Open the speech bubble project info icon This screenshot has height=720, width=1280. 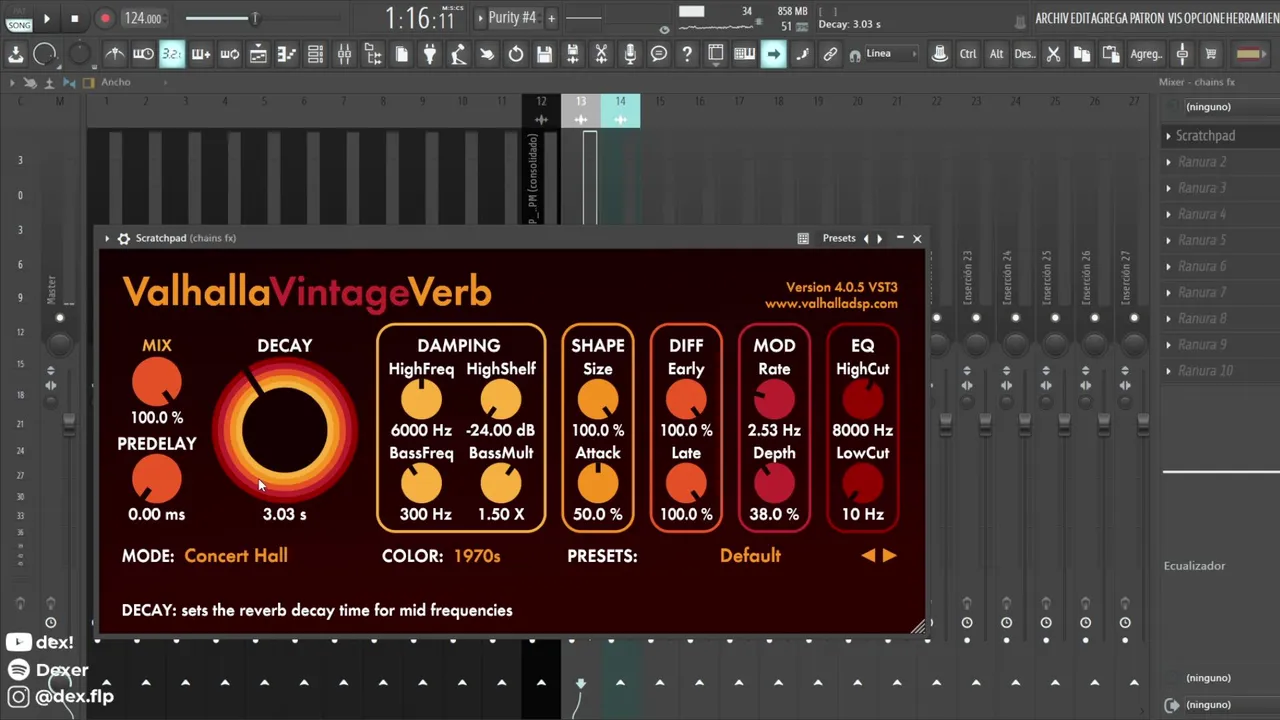[x=659, y=54]
